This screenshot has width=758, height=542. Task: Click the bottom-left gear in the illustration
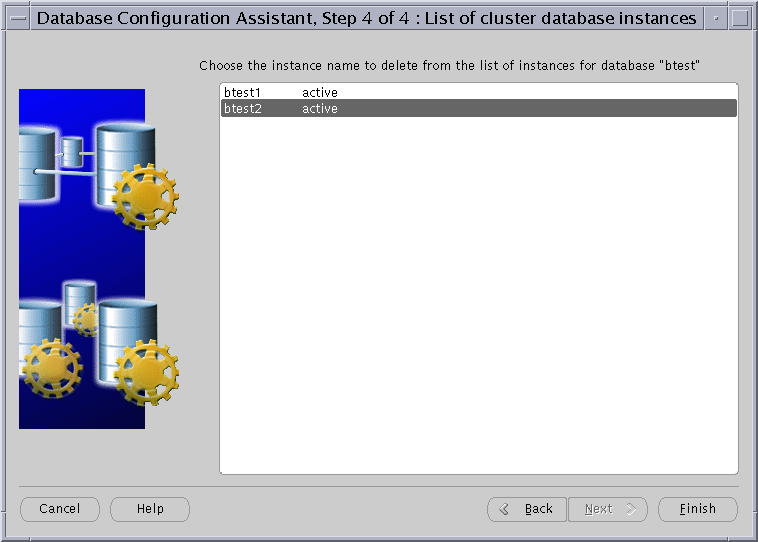[50, 370]
